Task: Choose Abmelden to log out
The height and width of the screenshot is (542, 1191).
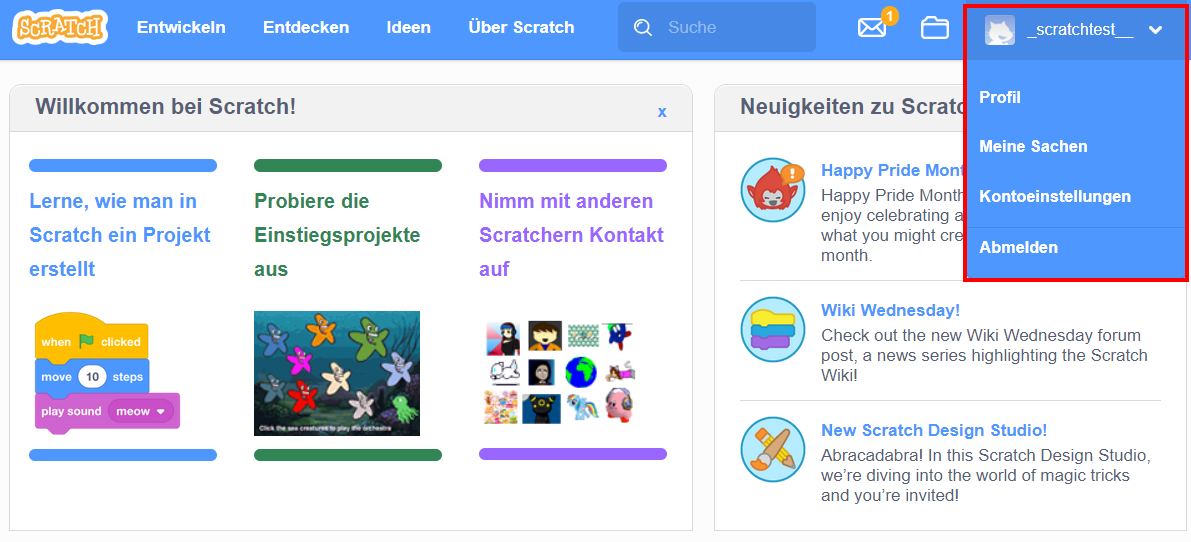Action: click(x=1018, y=247)
